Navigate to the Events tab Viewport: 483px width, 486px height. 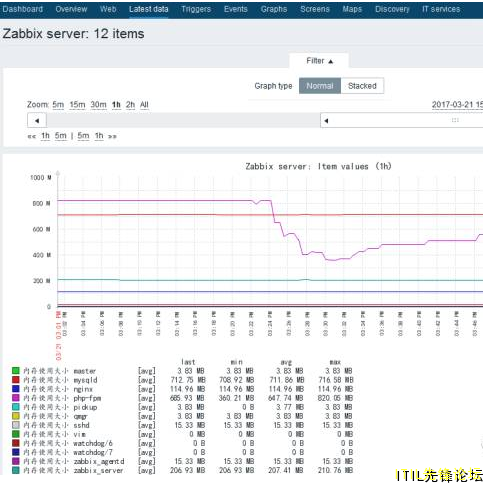236,9
